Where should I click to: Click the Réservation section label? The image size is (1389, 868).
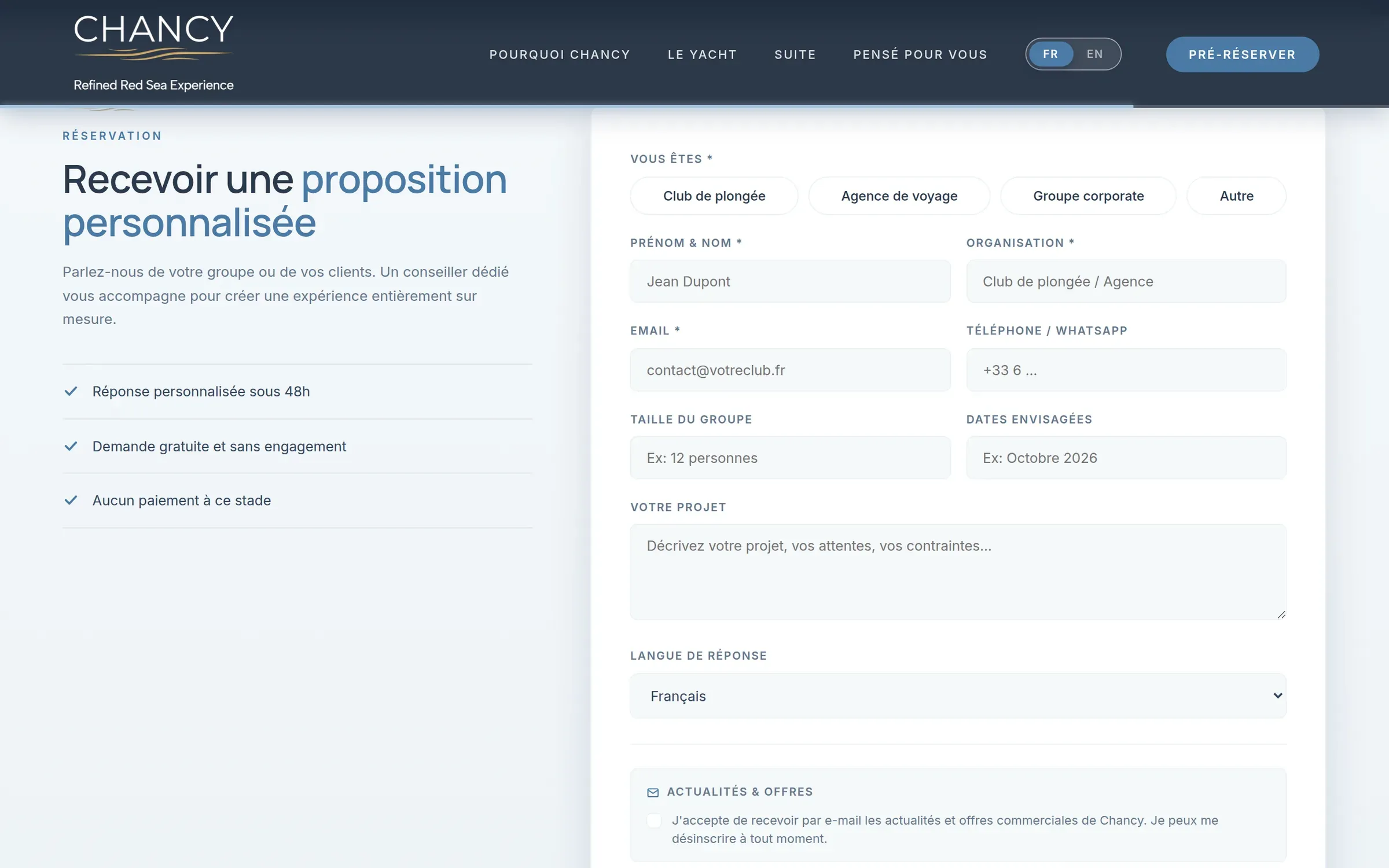point(112,136)
